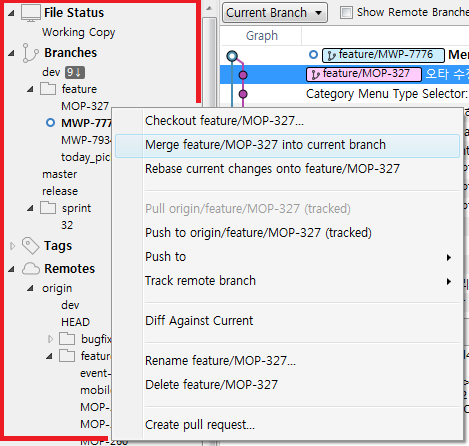The image size is (469, 446).
Task: Click the dev branch behind-count badge
Action: (75, 72)
